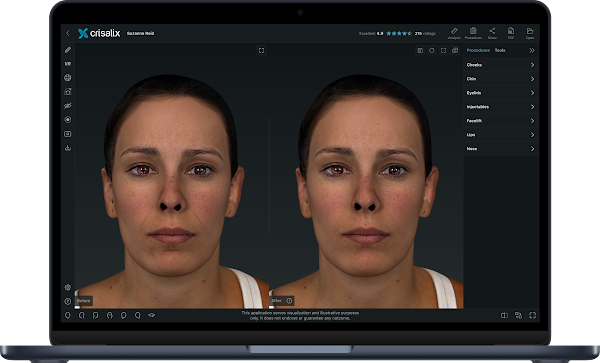
Task: Expand the Eyelids procedures row
Action: pos(501,93)
